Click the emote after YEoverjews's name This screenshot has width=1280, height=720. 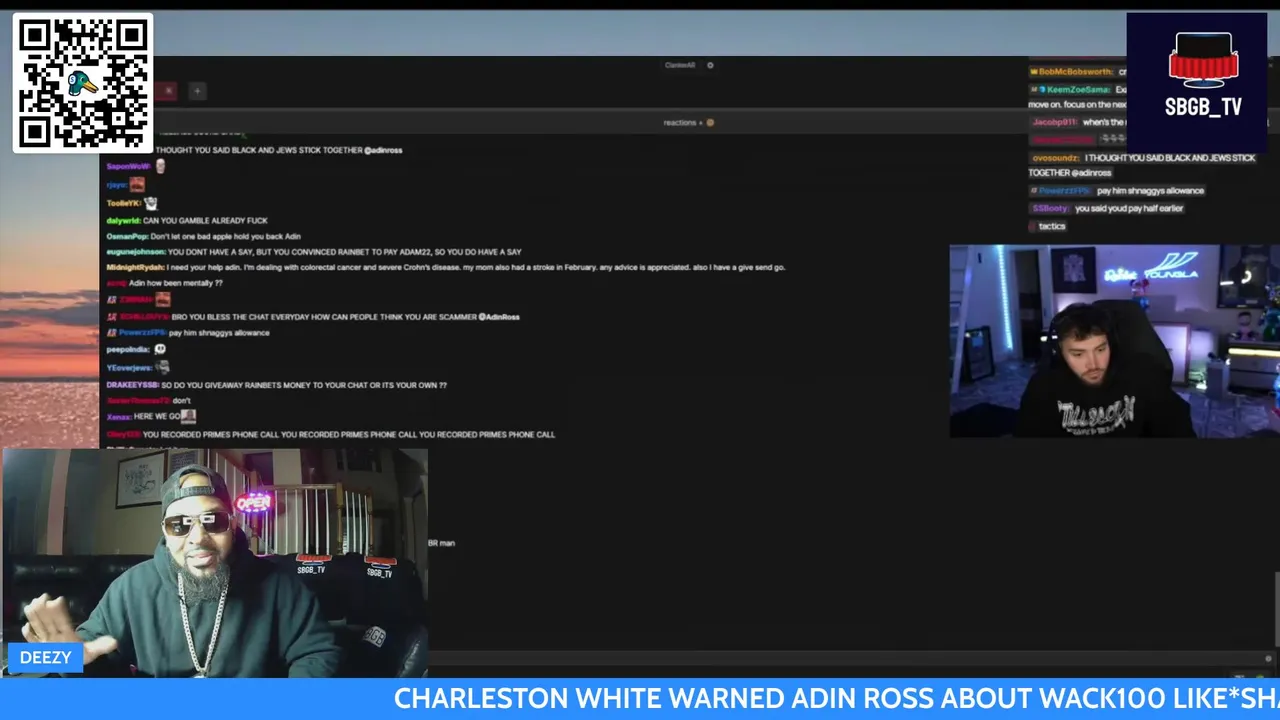[162, 367]
